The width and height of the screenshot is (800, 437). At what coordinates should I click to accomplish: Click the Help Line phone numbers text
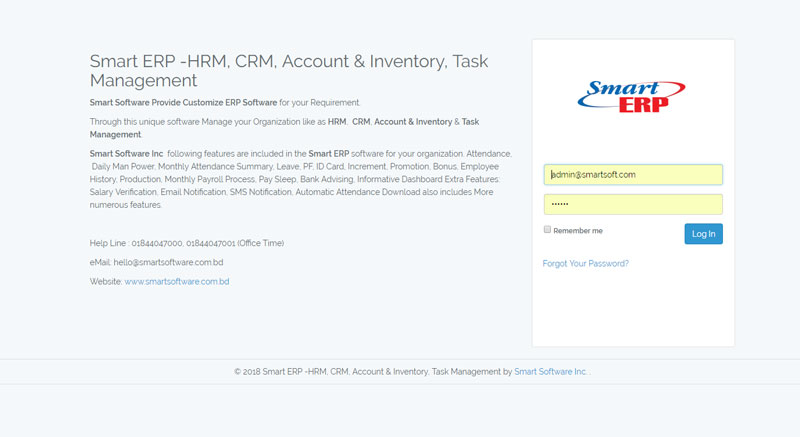pyautogui.click(x=187, y=243)
